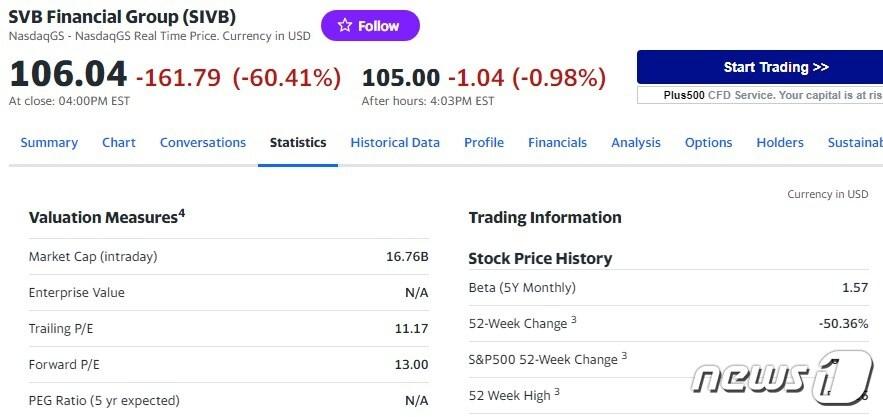This screenshot has height=417, width=883.
Task: Open the Sustainability tab
Action: coord(855,143)
